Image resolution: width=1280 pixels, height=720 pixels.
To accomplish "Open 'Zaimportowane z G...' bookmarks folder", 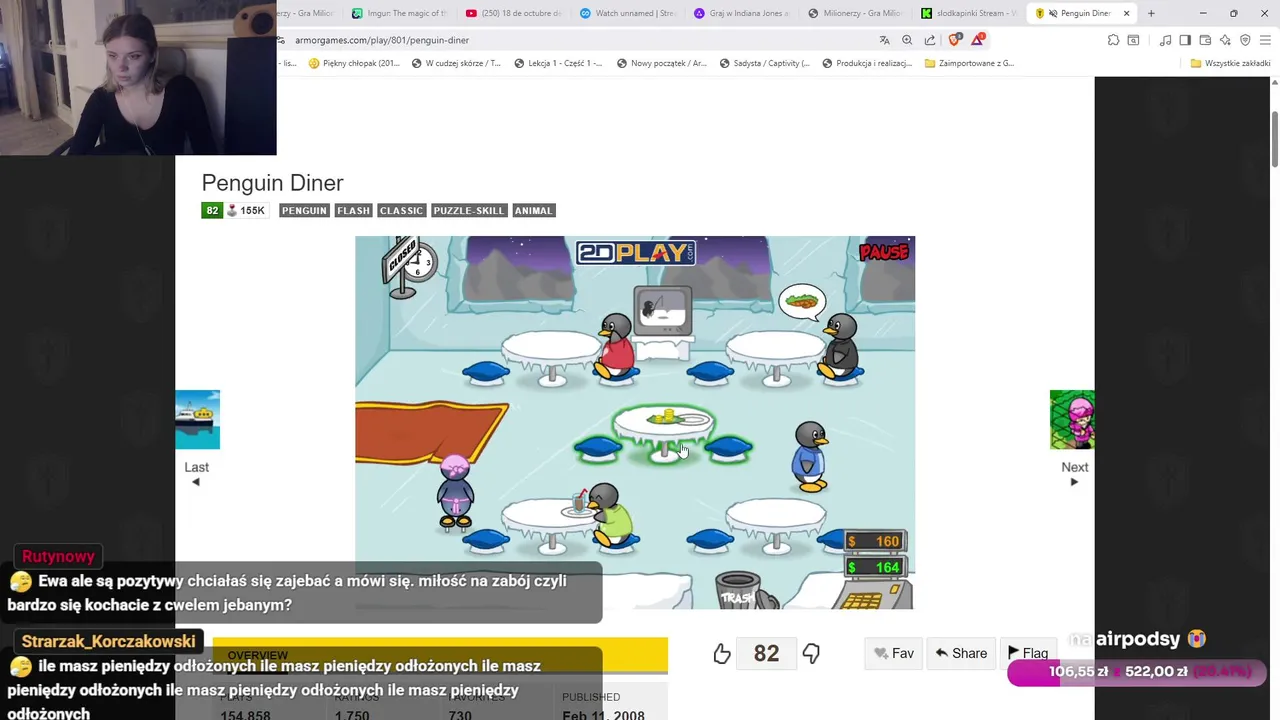I will [x=969, y=63].
